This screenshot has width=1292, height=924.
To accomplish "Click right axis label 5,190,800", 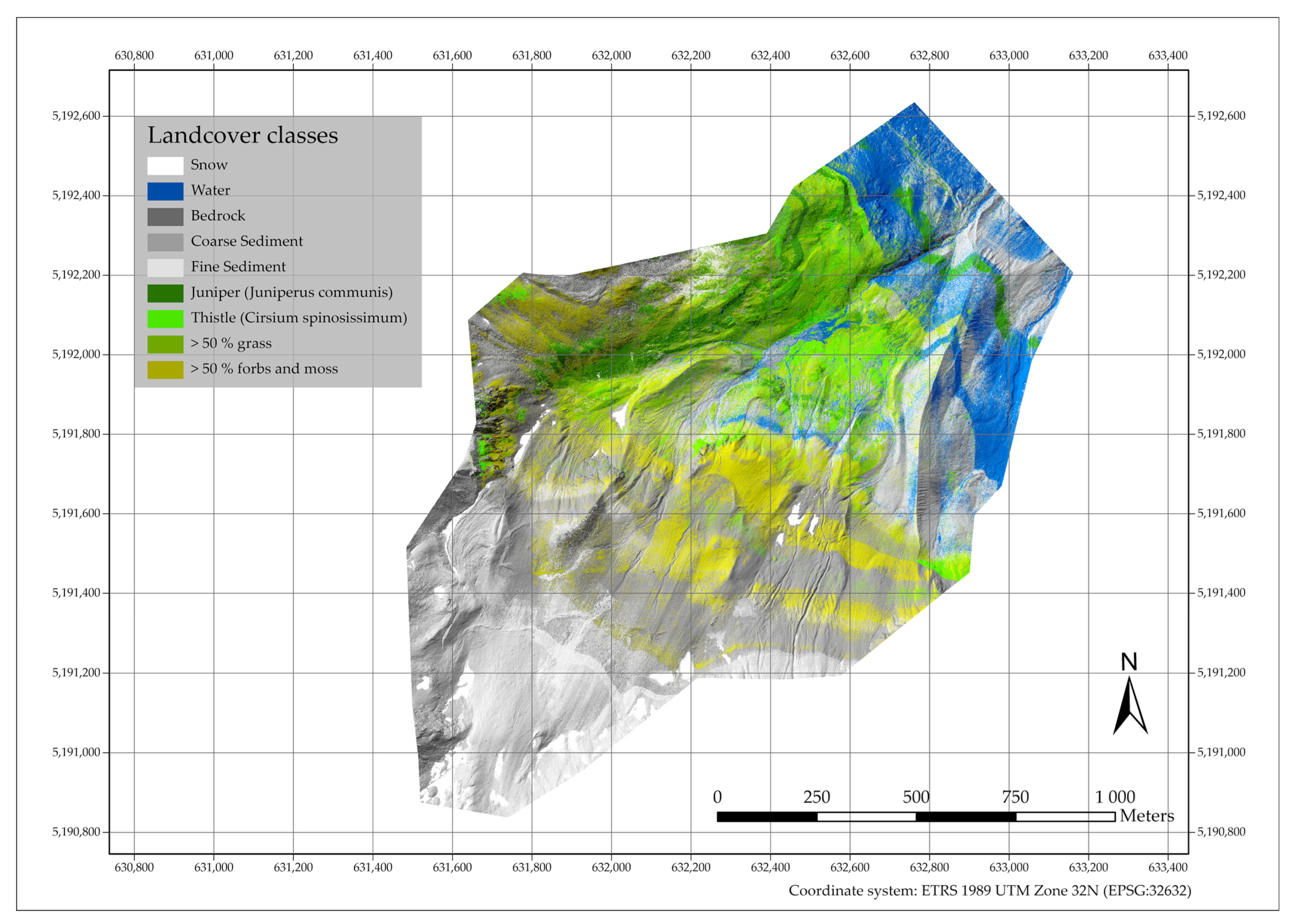I will coord(1221,832).
